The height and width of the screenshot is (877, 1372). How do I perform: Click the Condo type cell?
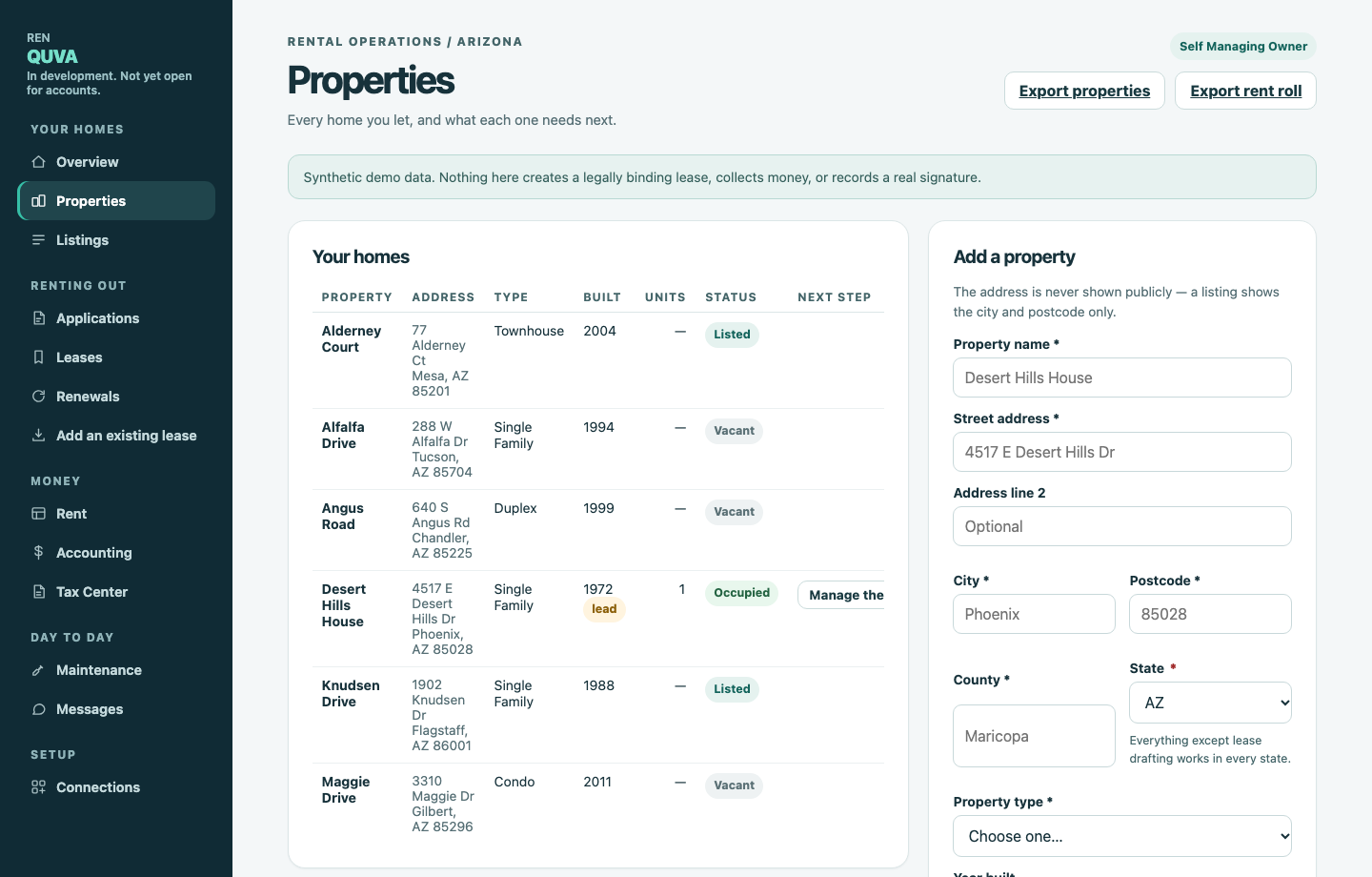514,782
